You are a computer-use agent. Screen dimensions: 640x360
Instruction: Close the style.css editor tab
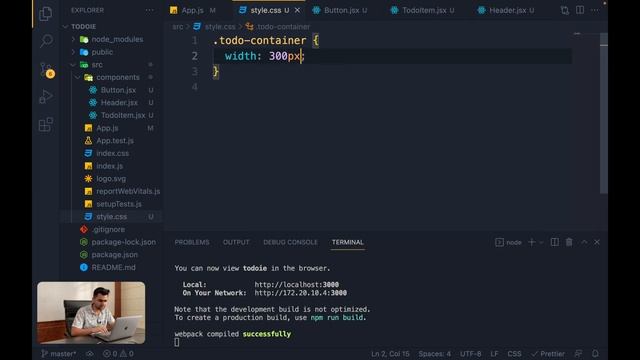pos(298,10)
